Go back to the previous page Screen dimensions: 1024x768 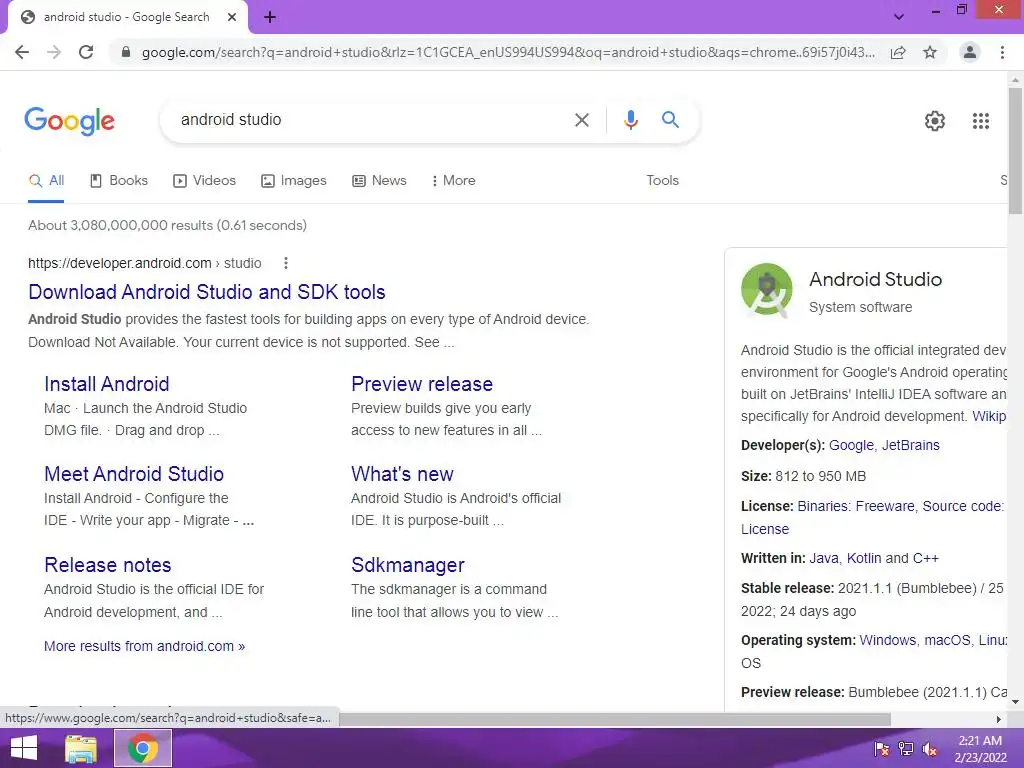click(22, 52)
